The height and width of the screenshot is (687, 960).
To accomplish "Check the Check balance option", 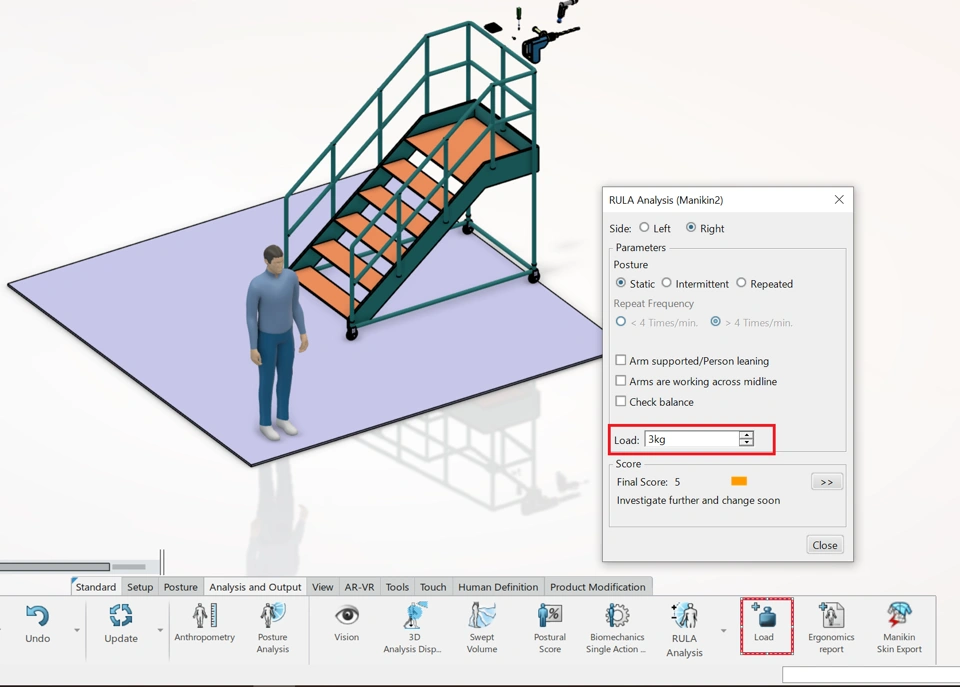I will pos(621,401).
